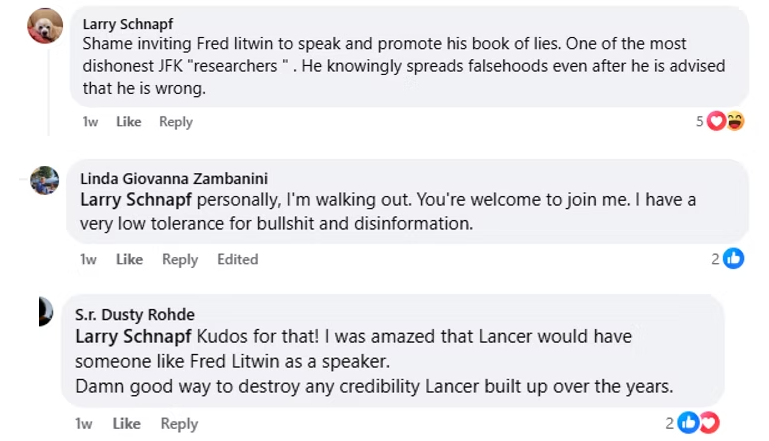Reply to S.r. Dusty Rohde's comment
769x441 pixels.
click(179, 423)
